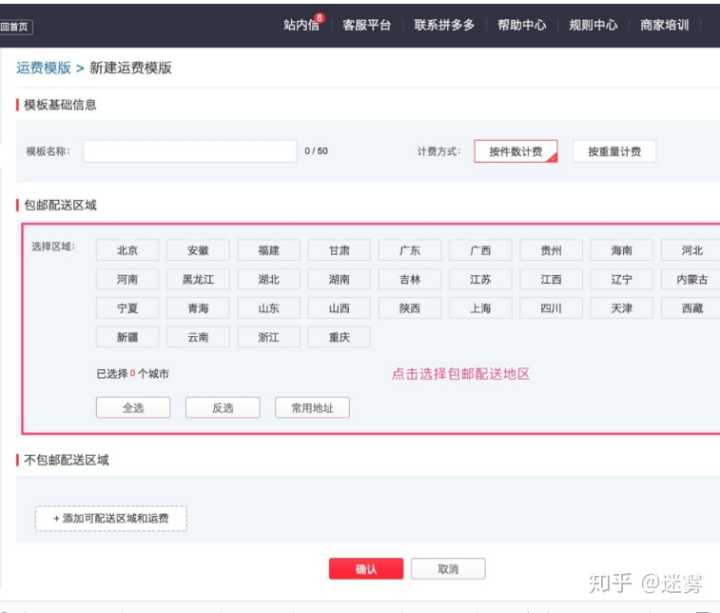Focus the 模板名称 text input field
Viewport: 720px width, 613px height.
tap(189, 151)
